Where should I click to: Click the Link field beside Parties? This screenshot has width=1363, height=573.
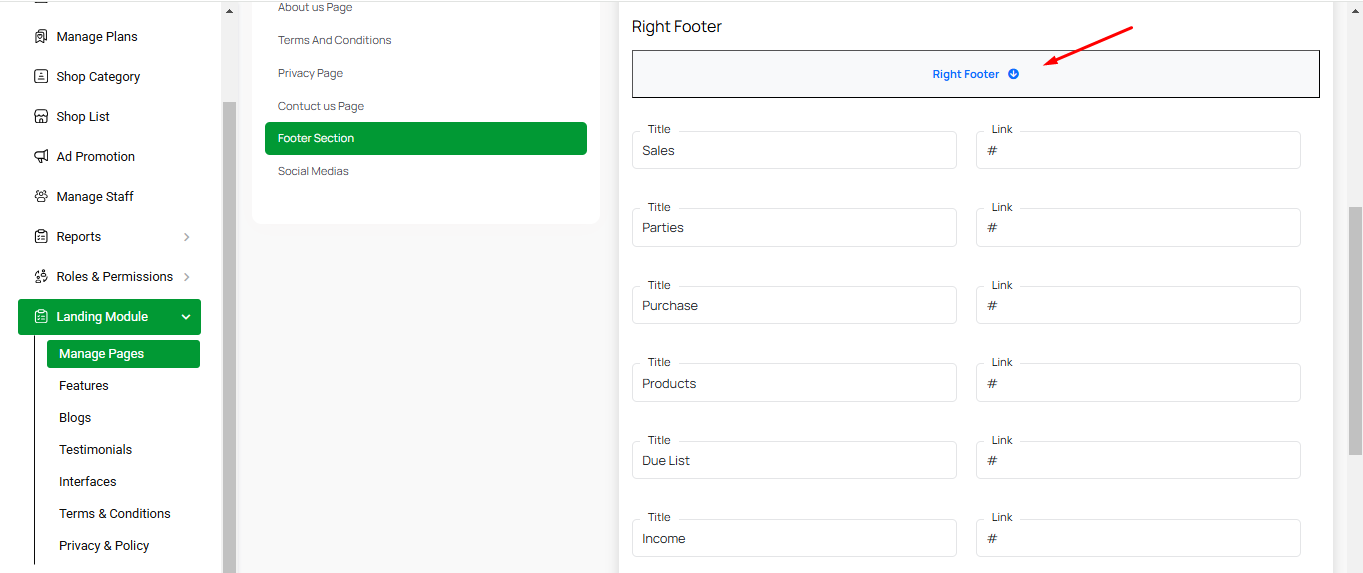pos(1138,228)
